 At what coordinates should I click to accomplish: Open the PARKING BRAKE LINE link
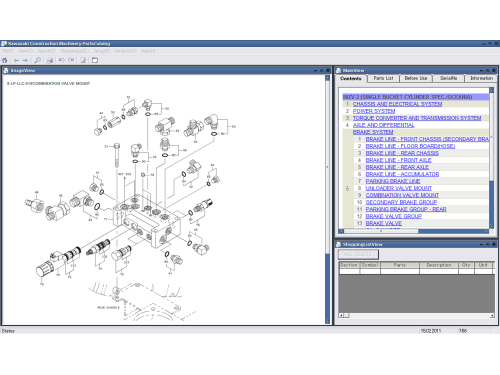pyautogui.click(x=393, y=181)
